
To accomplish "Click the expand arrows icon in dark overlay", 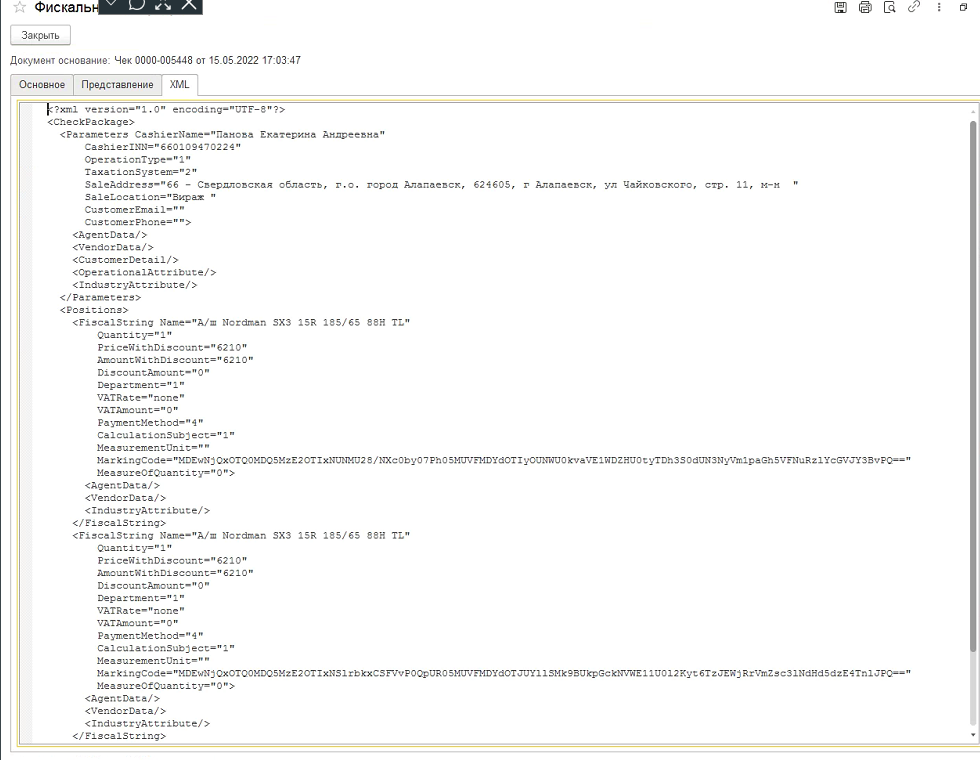I will 163,5.
